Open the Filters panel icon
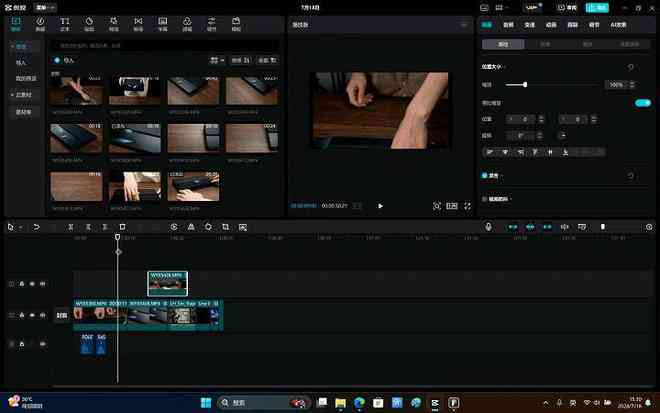Screen dimensions: 660x413 [187, 24]
